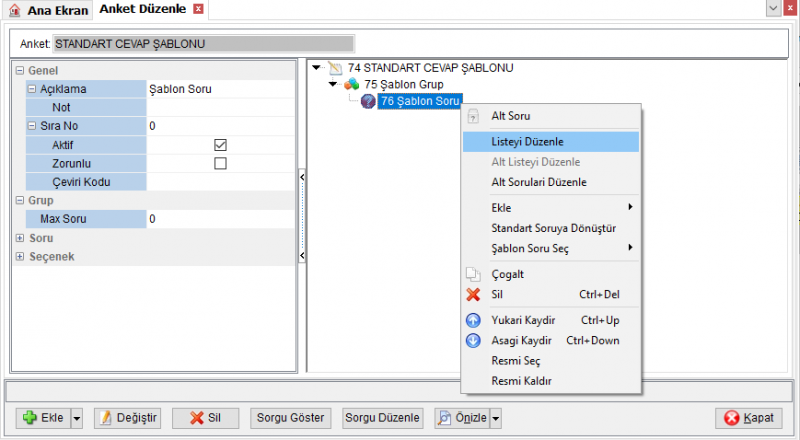Click the question mark icon of 76 Şablon Soru
This screenshot has height=440, width=800.
coord(368,101)
